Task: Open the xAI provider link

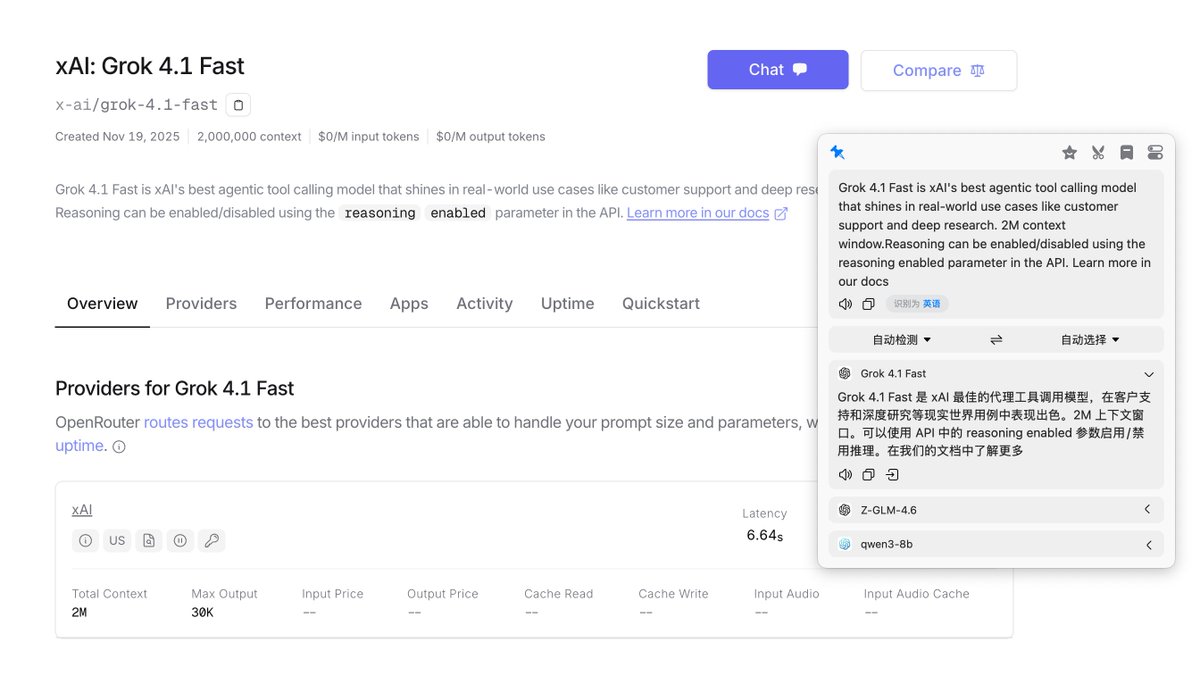Action: (82, 510)
